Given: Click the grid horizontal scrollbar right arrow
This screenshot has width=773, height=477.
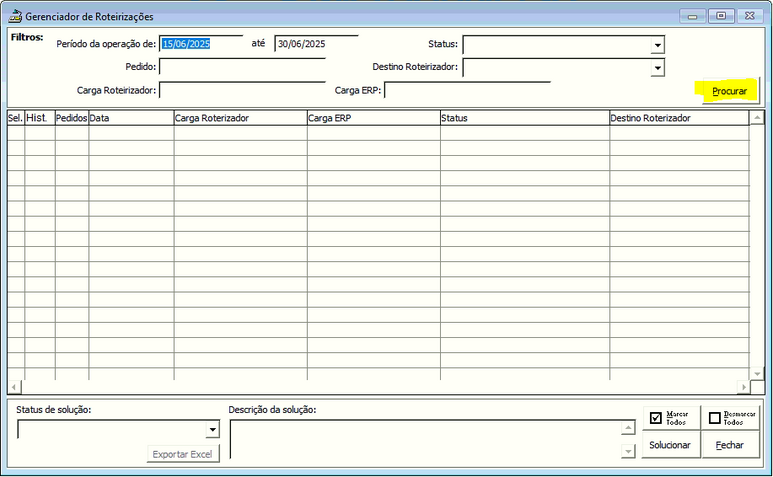Looking at the screenshot, I should click(x=743, y=387).
